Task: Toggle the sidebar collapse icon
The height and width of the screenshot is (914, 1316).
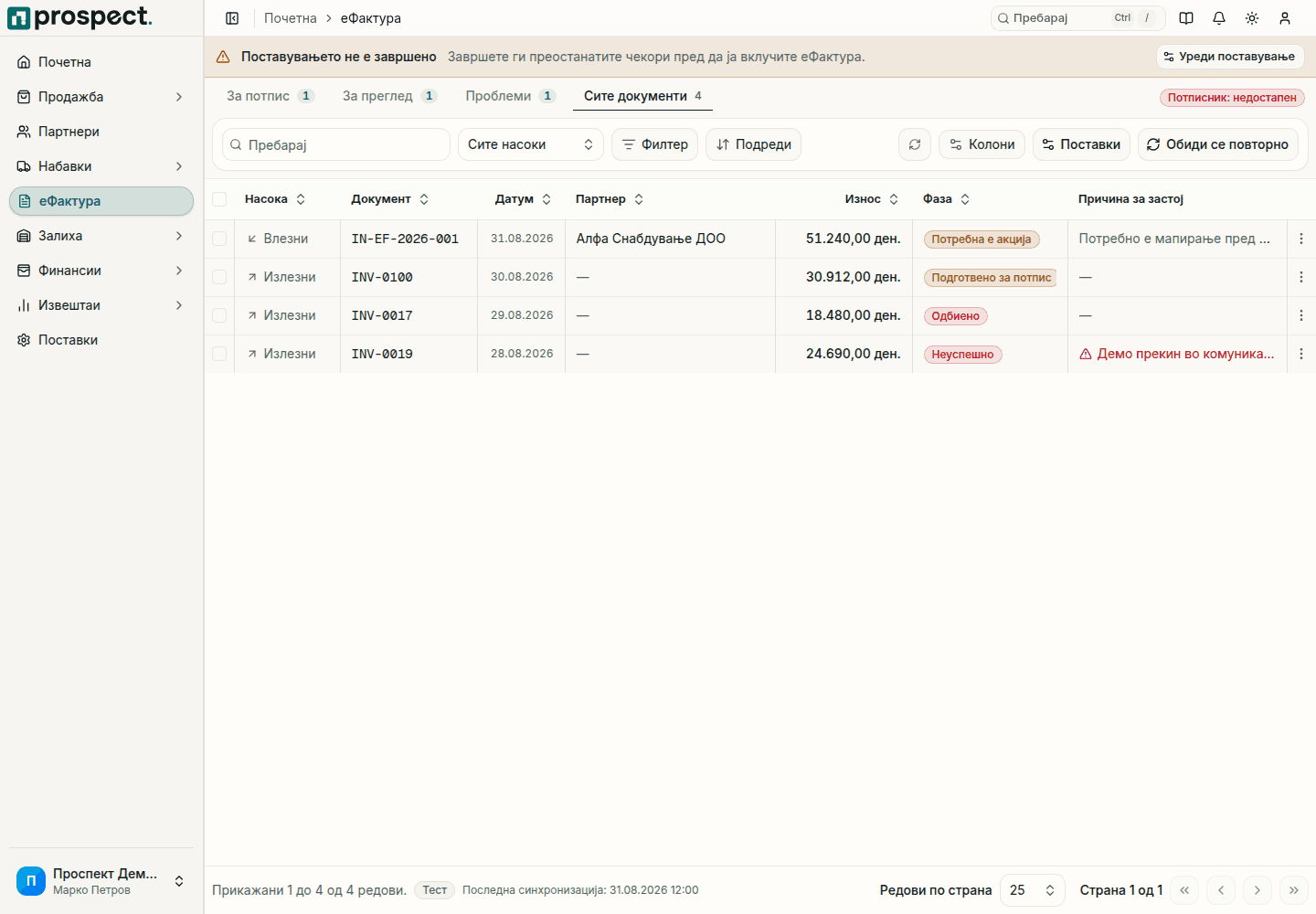Action: click(x=232, y=18)
